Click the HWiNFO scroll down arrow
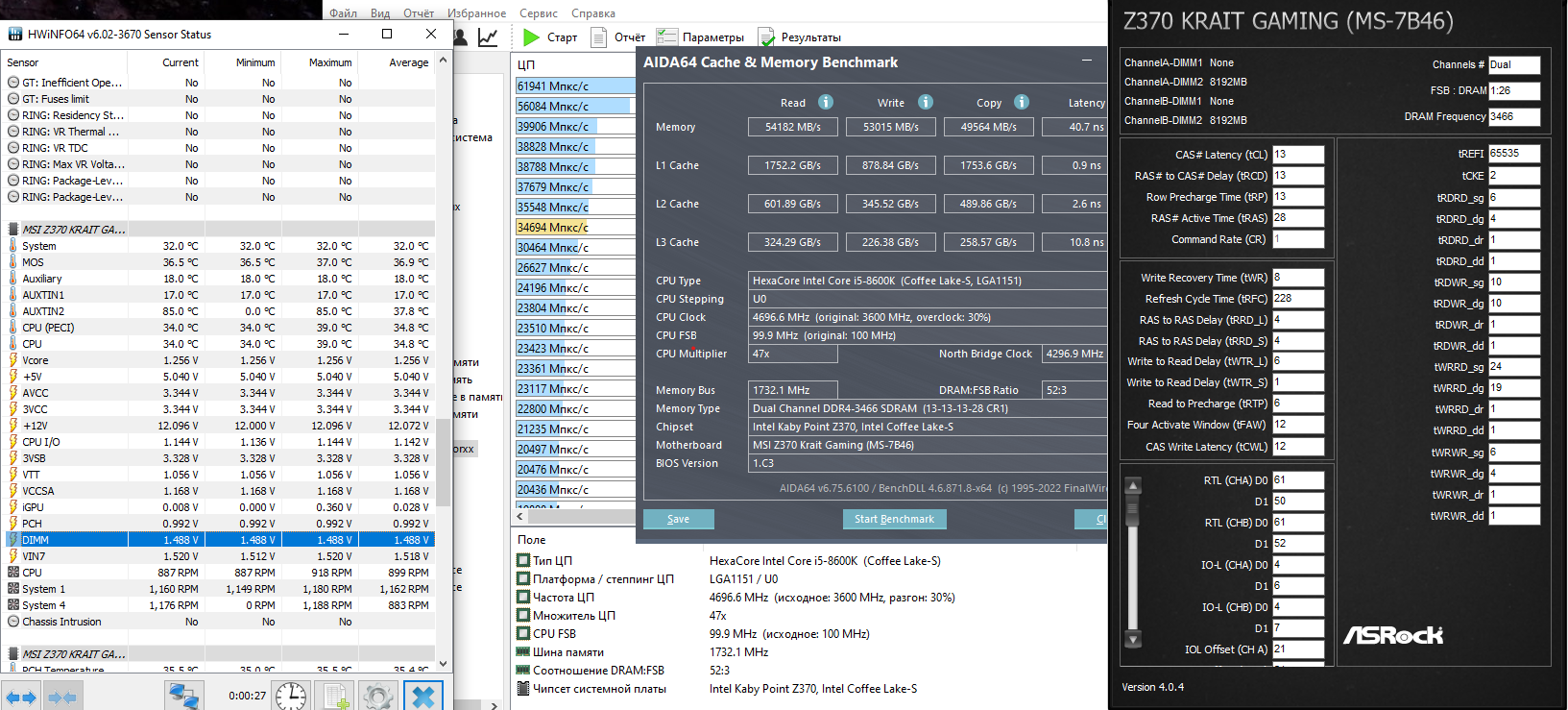Viewport: 1568px width, 710px height. coord(443,663)
